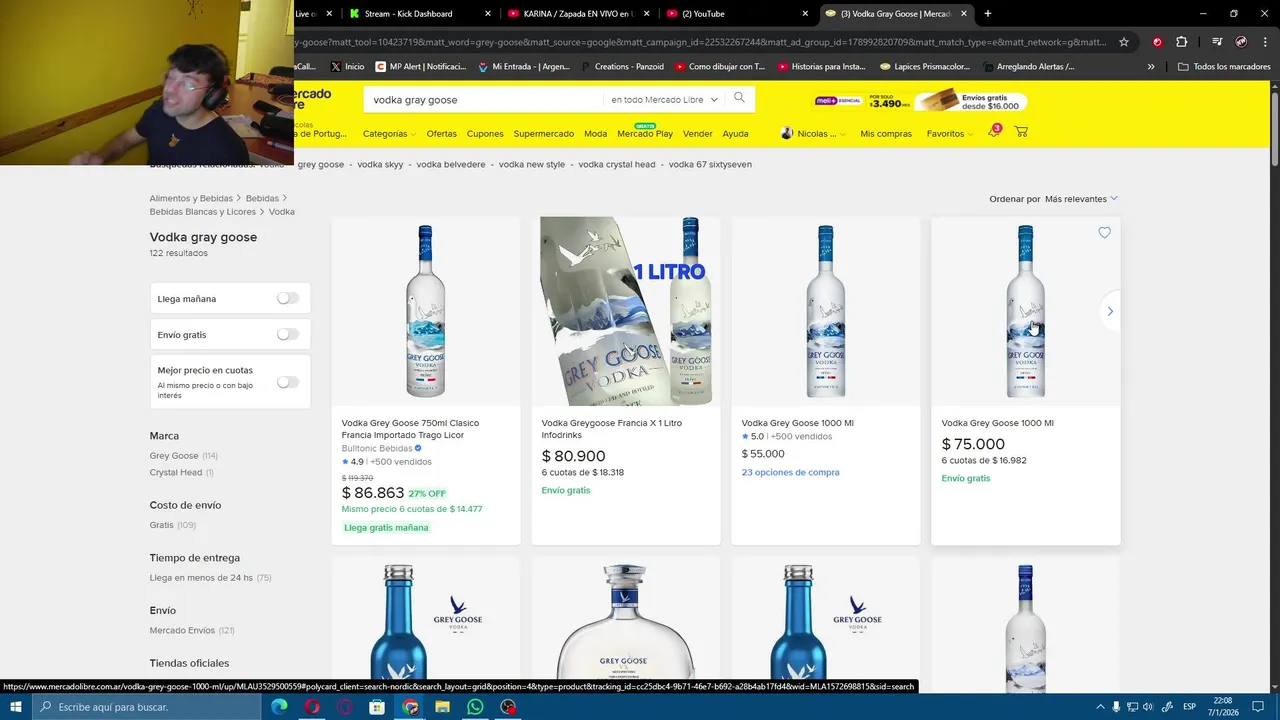Open 'Todos los marcadores' bookmarks folder
The height and width of the screenshot is (720, 1280).
tap(1224, 67)
